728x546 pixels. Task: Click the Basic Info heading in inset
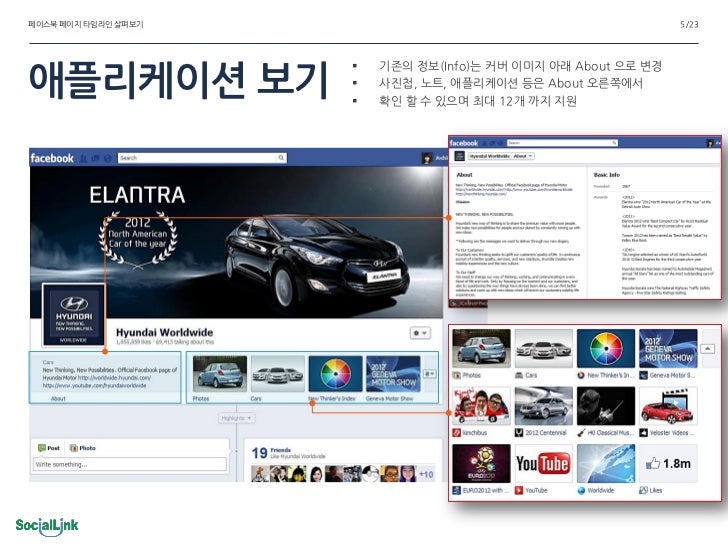tap(607, 175)
